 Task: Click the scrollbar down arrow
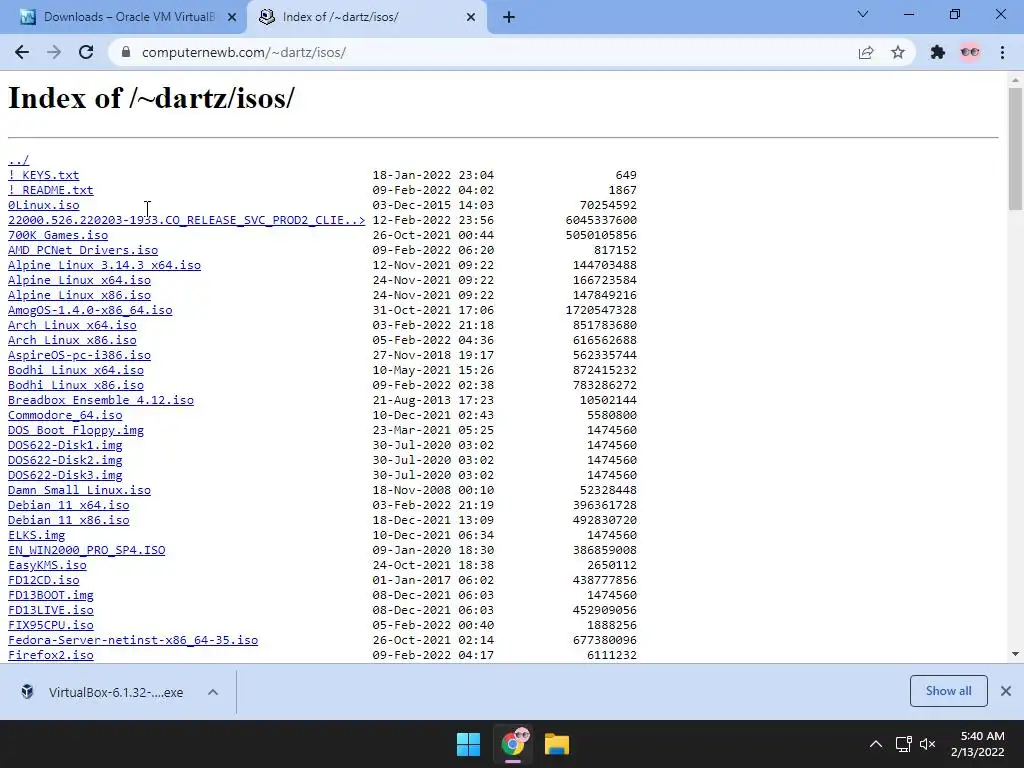coord(1015,654)
